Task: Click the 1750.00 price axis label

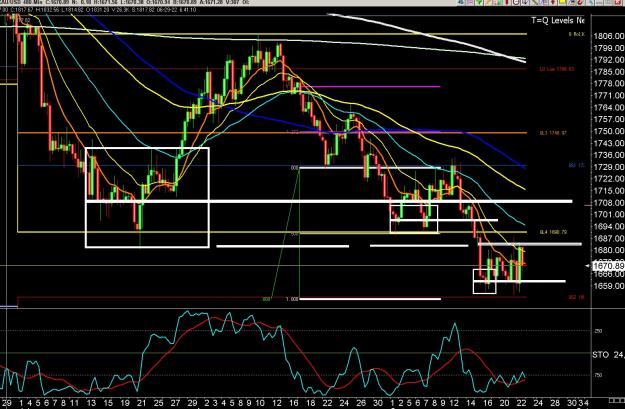Action: 609,131
